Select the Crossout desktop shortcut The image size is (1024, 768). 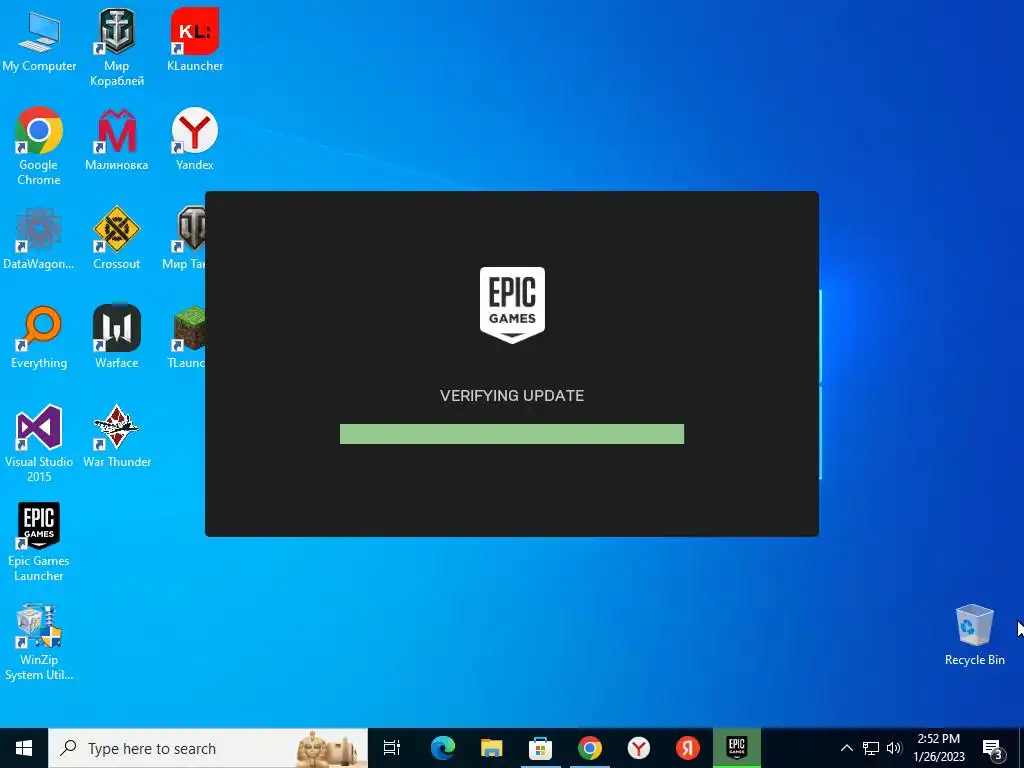coord(116,238)
